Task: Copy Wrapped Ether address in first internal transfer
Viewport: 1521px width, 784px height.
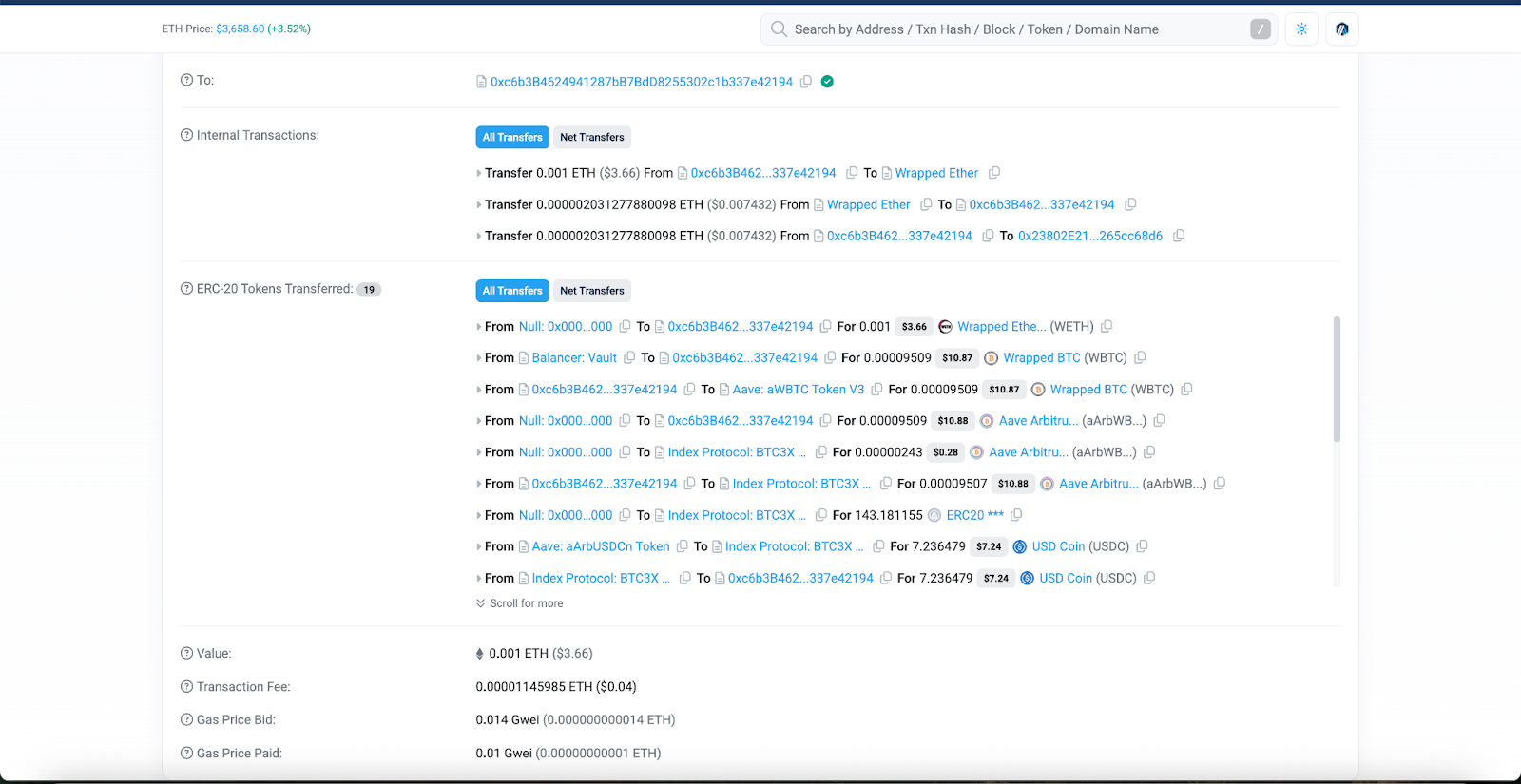Action: (994, 173)
